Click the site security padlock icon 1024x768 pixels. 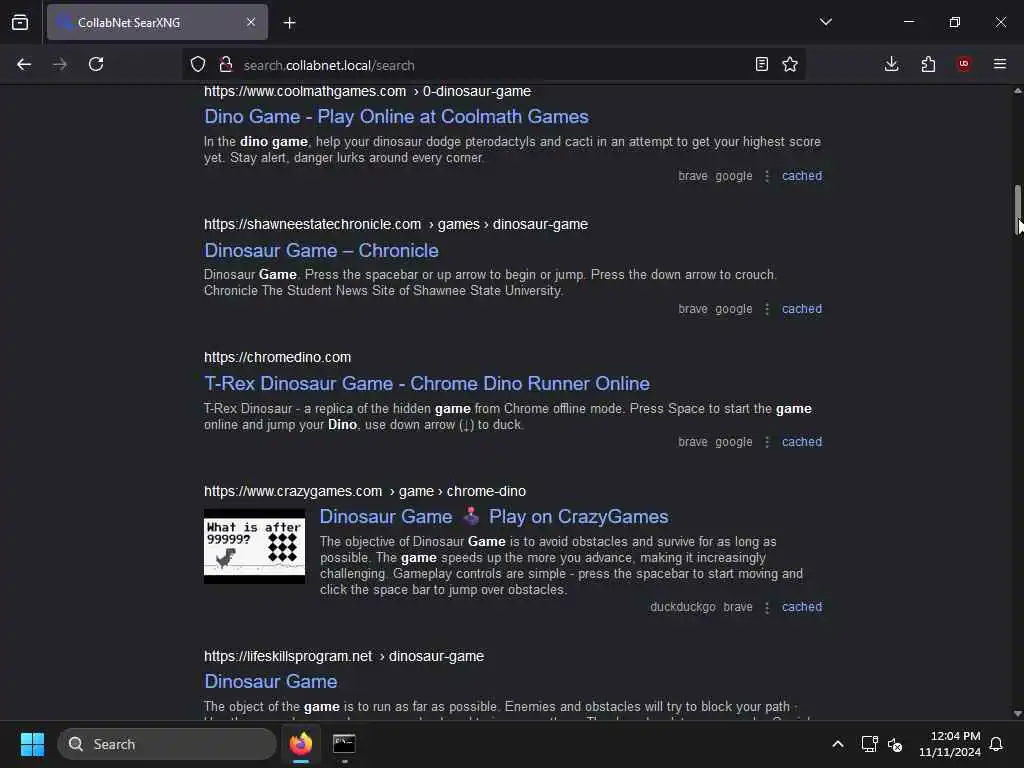pos(226,64)
